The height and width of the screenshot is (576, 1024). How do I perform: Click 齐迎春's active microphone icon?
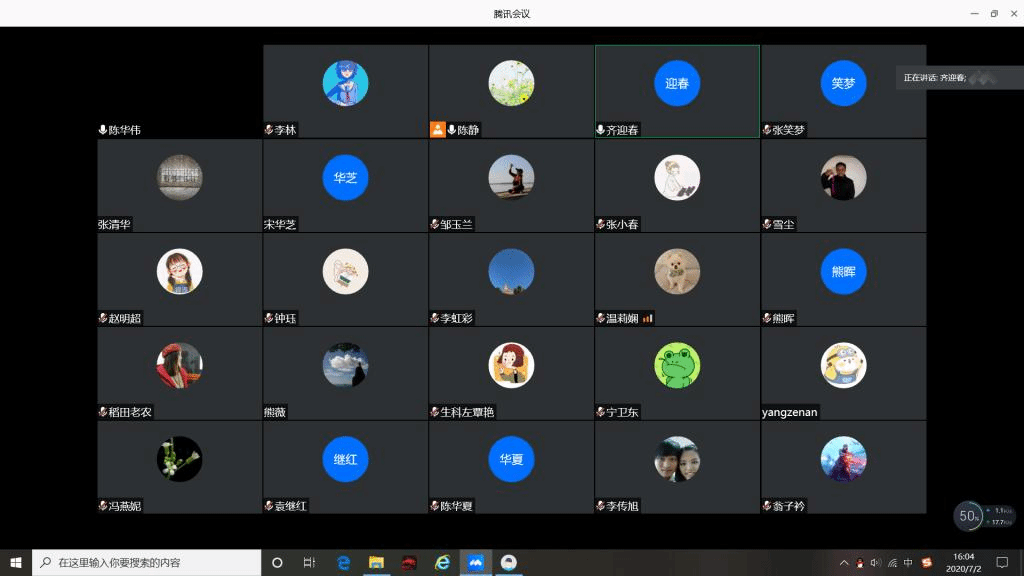[601, 130]
